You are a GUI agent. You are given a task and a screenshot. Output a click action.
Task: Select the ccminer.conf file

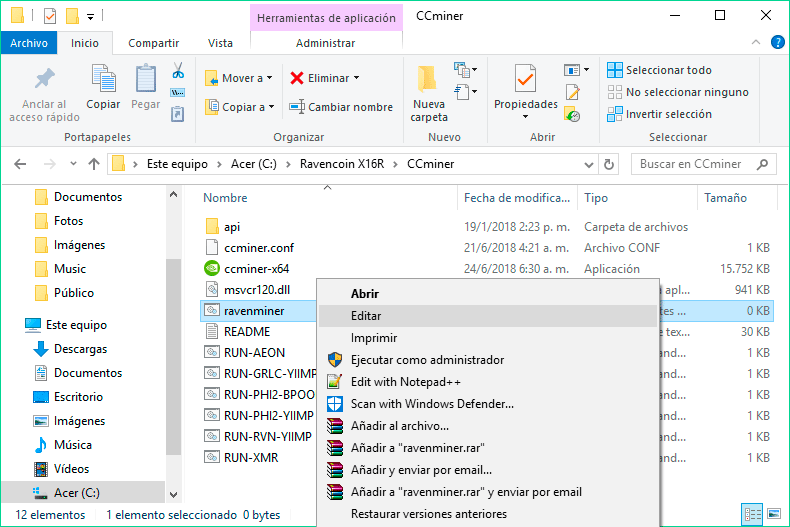(x=259, y=248)
